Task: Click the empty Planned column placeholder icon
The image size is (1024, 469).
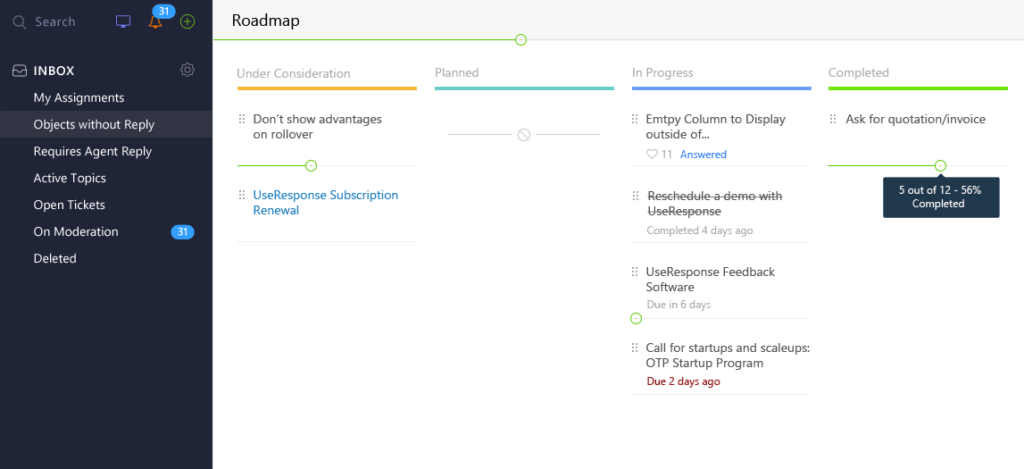Action: [x=524, y=135]
